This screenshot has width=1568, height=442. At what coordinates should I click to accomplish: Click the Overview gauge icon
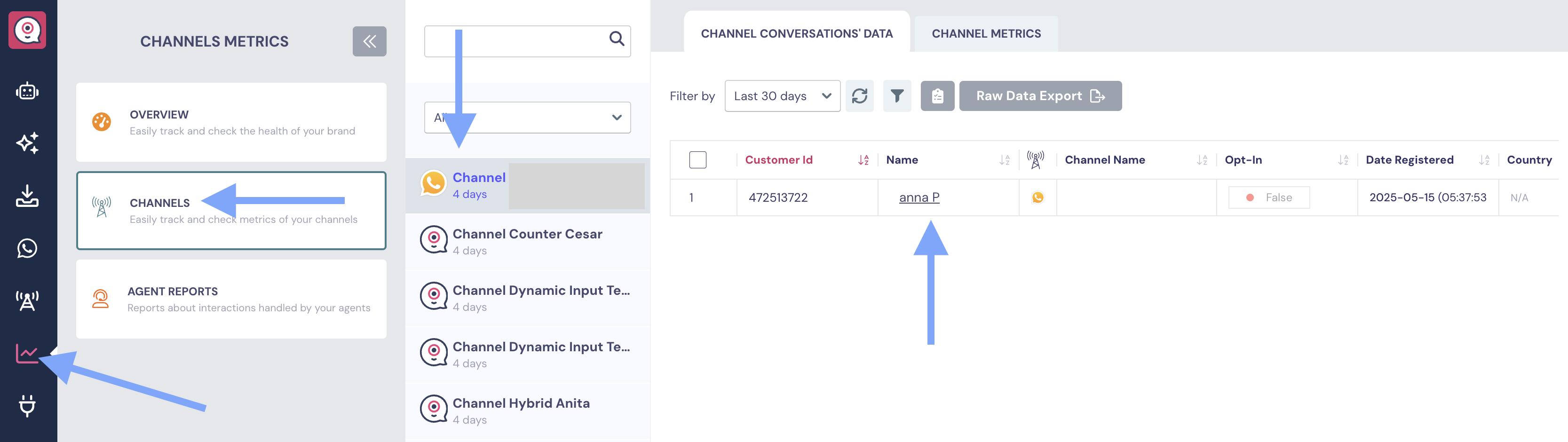[x=102, y=122]
